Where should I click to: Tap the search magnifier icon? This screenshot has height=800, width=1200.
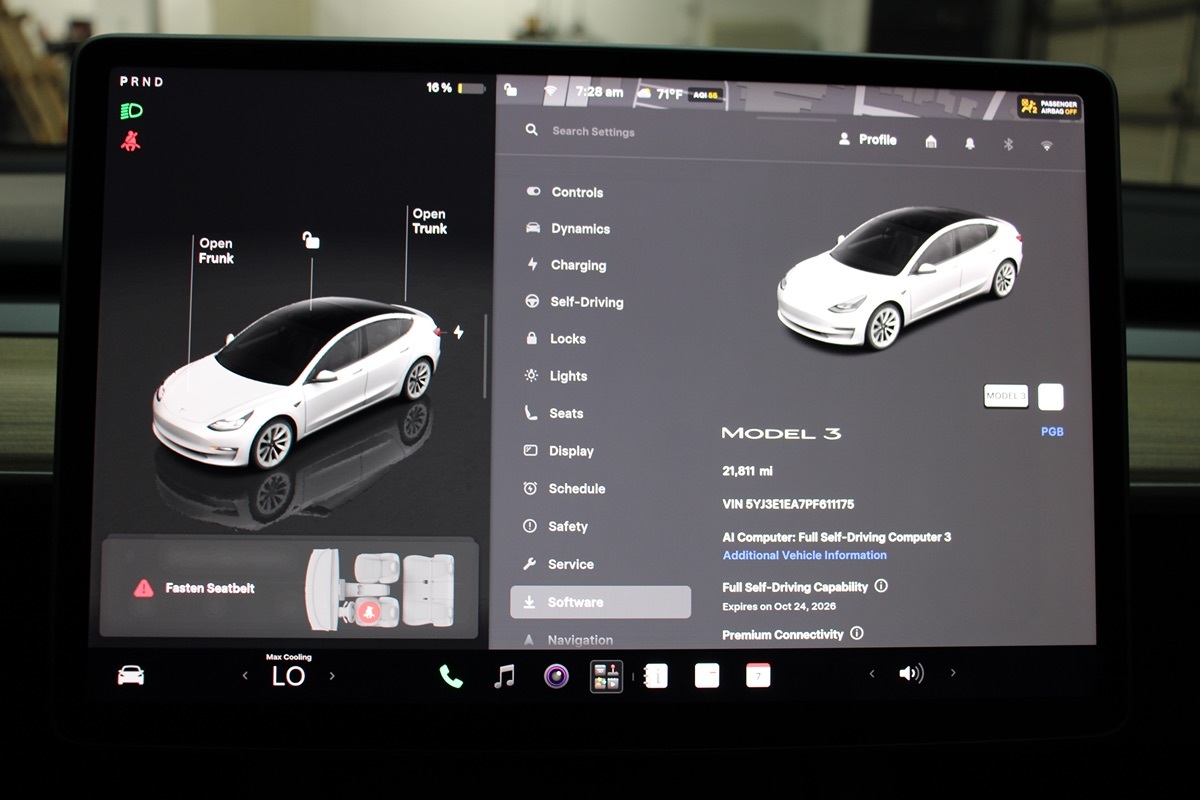pos(532,130)
